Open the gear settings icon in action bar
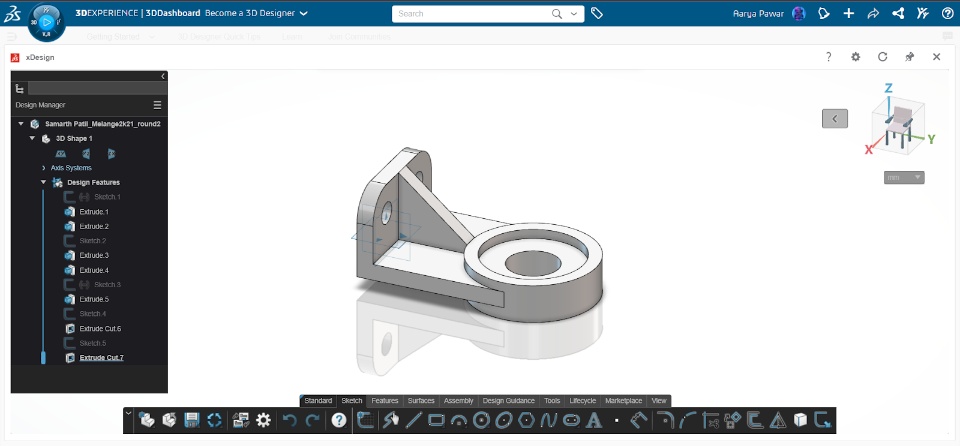Image resolution: width=960 pixels, height=446 pixels. pos(263,420)
